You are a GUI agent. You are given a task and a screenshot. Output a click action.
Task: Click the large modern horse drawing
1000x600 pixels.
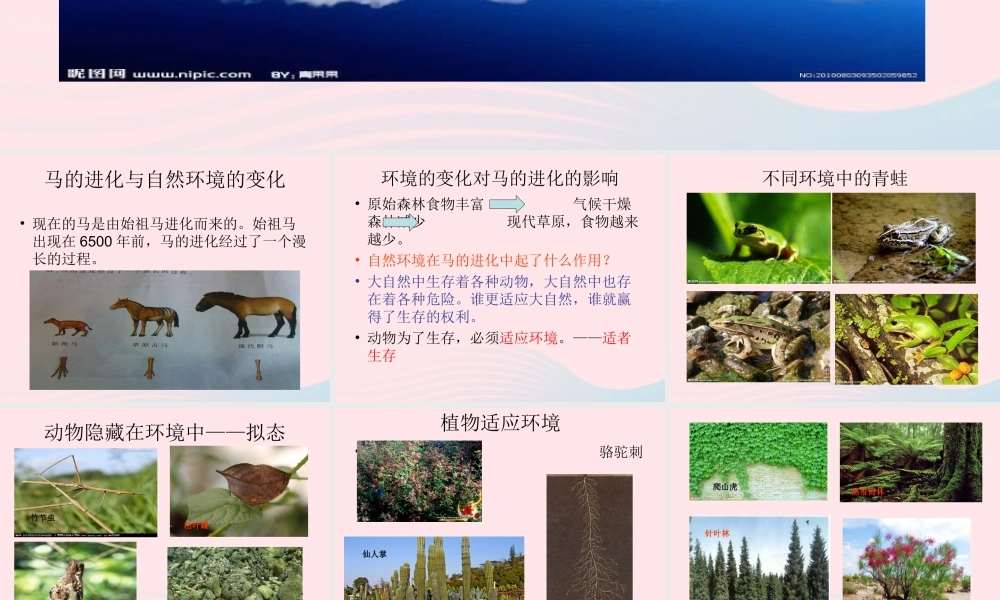(247, 314)
